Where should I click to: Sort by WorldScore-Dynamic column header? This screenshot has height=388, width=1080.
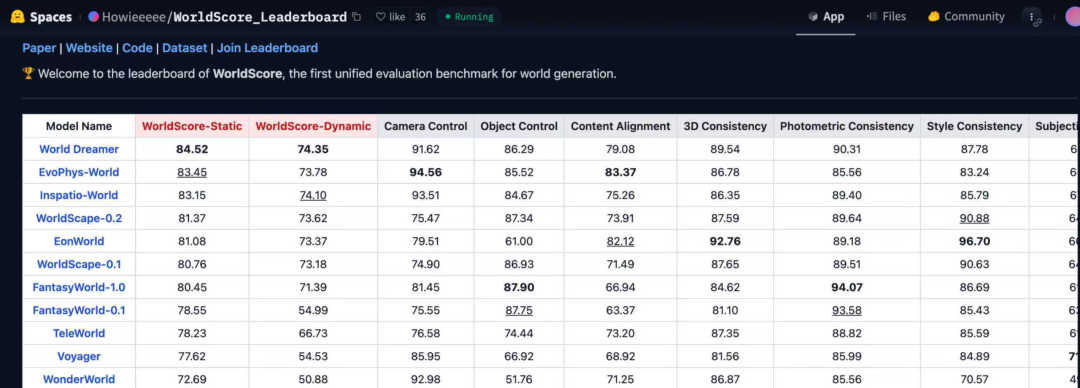point(313,126)
